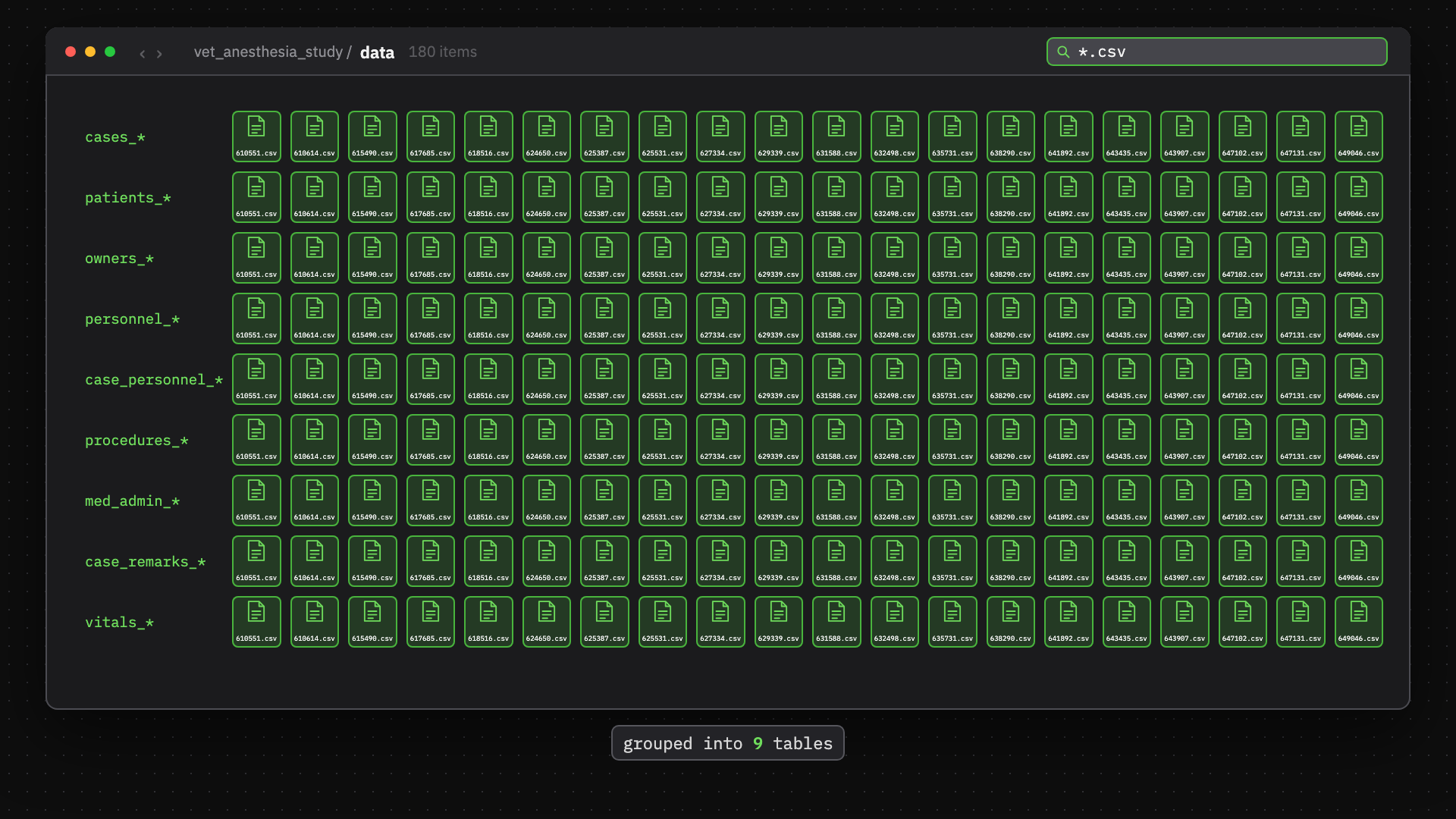Select 643907.csv in the owners_* row
Screen dimensions: 1456x819
point(1185,258)
